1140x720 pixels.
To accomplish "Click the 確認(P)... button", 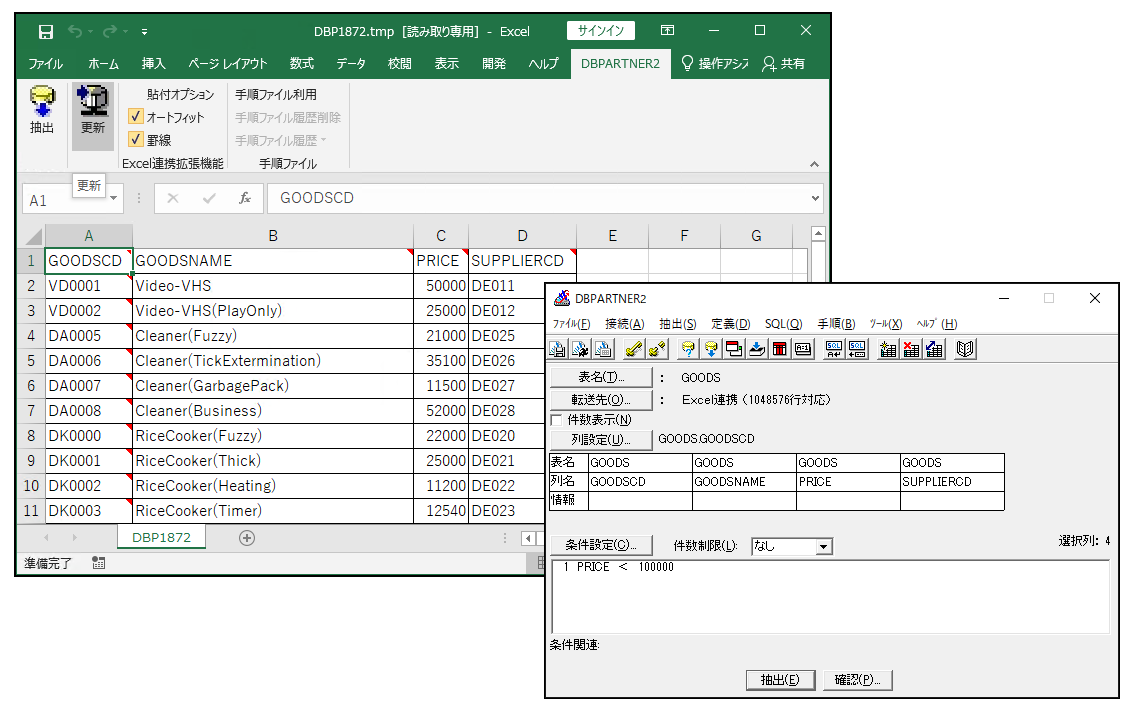I will (858, 680).
